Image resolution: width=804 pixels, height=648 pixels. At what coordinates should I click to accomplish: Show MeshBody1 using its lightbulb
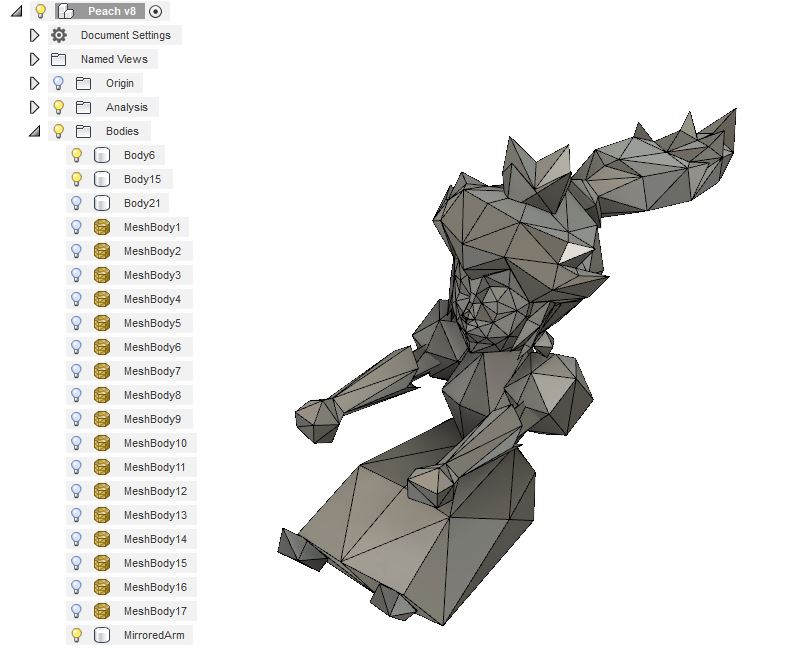[76, 227]
